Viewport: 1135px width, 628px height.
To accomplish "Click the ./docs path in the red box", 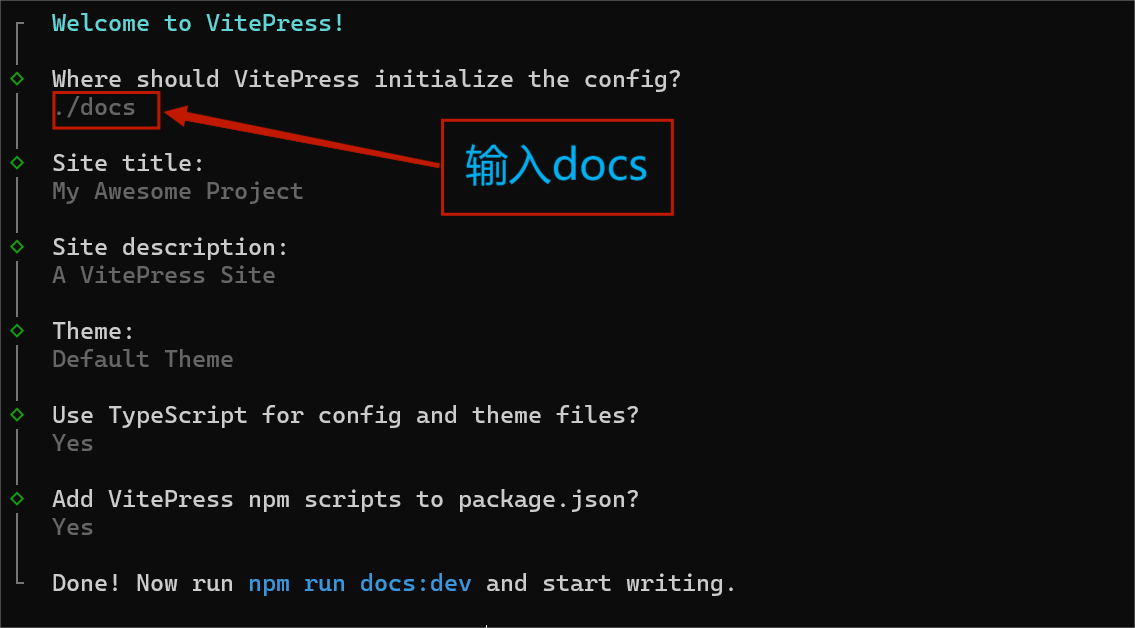I will pos(96,108).
